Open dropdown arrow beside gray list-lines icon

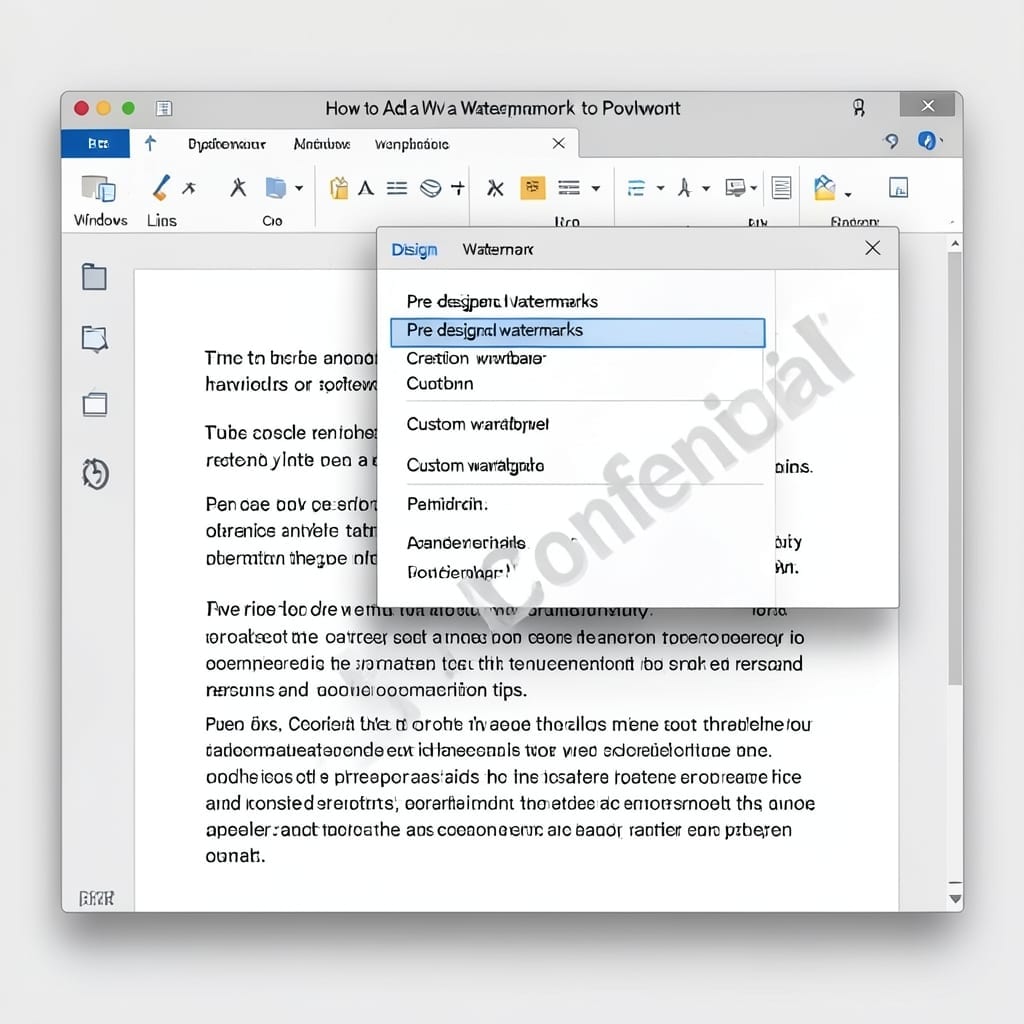coord(596,188)
